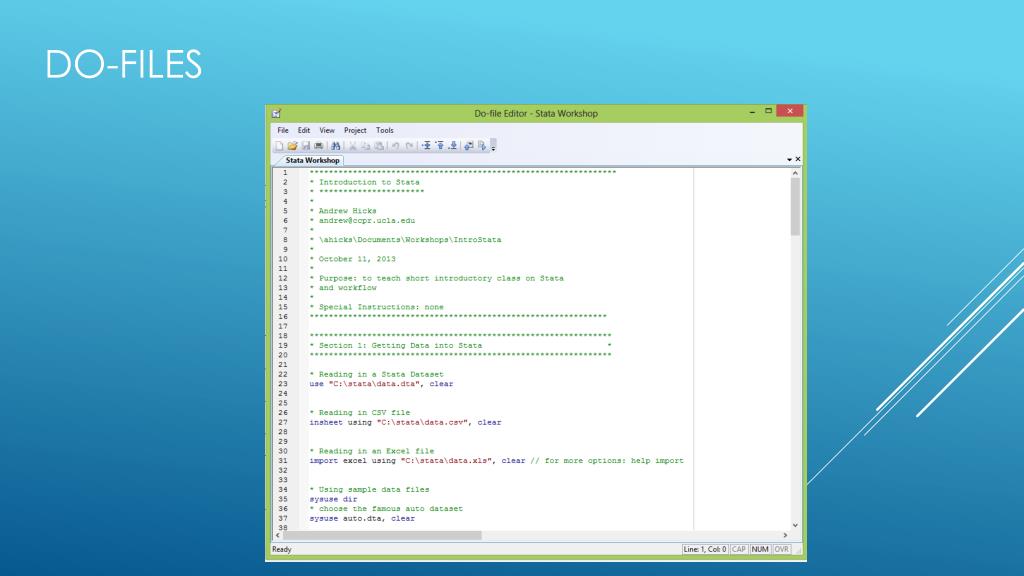1024x576 pixels.
Task: Click the '* Purpose: to teach short' line
Action: click(436, 278)
